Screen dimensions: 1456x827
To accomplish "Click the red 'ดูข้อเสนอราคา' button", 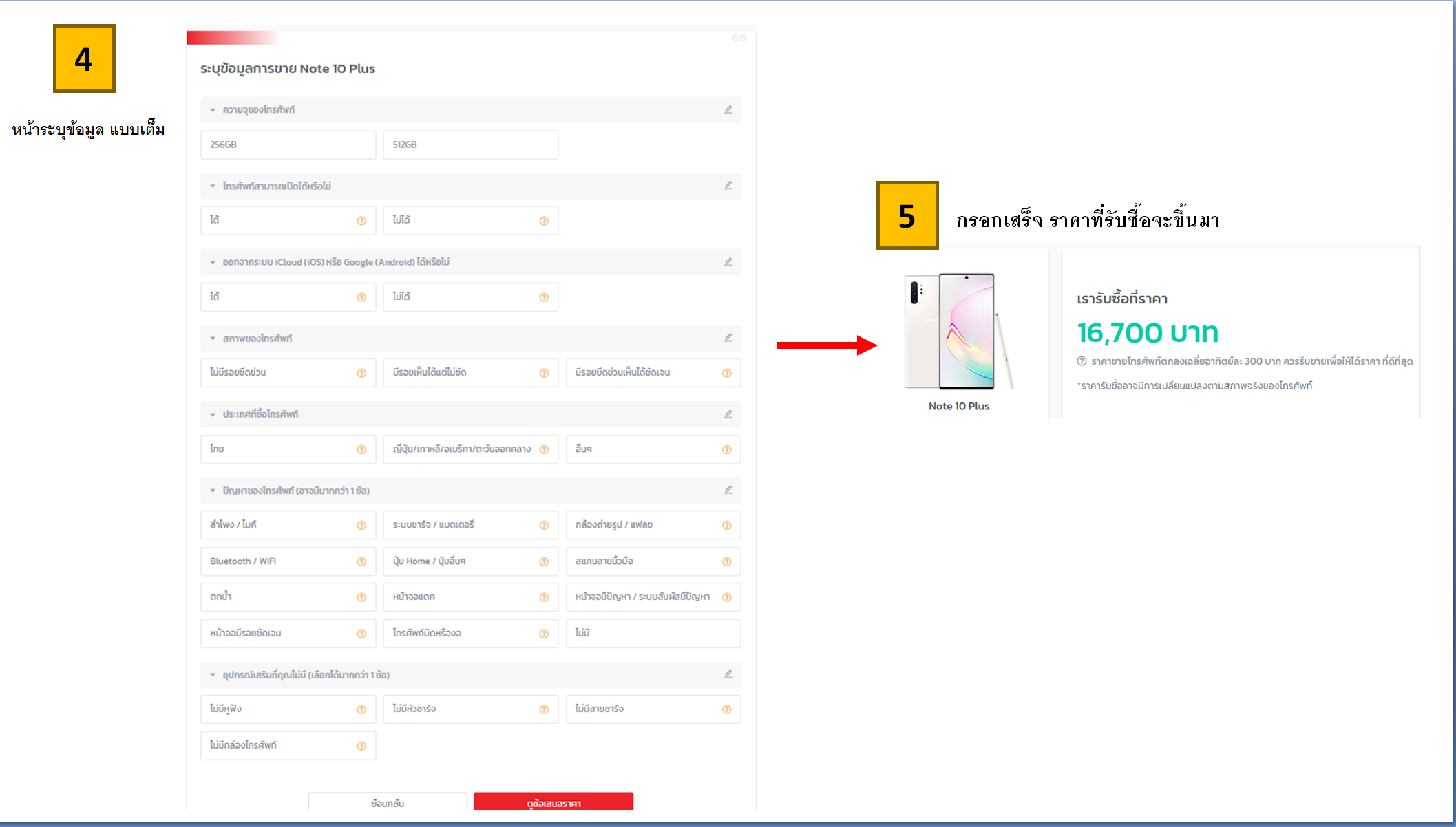I will [x=553, y=802].
